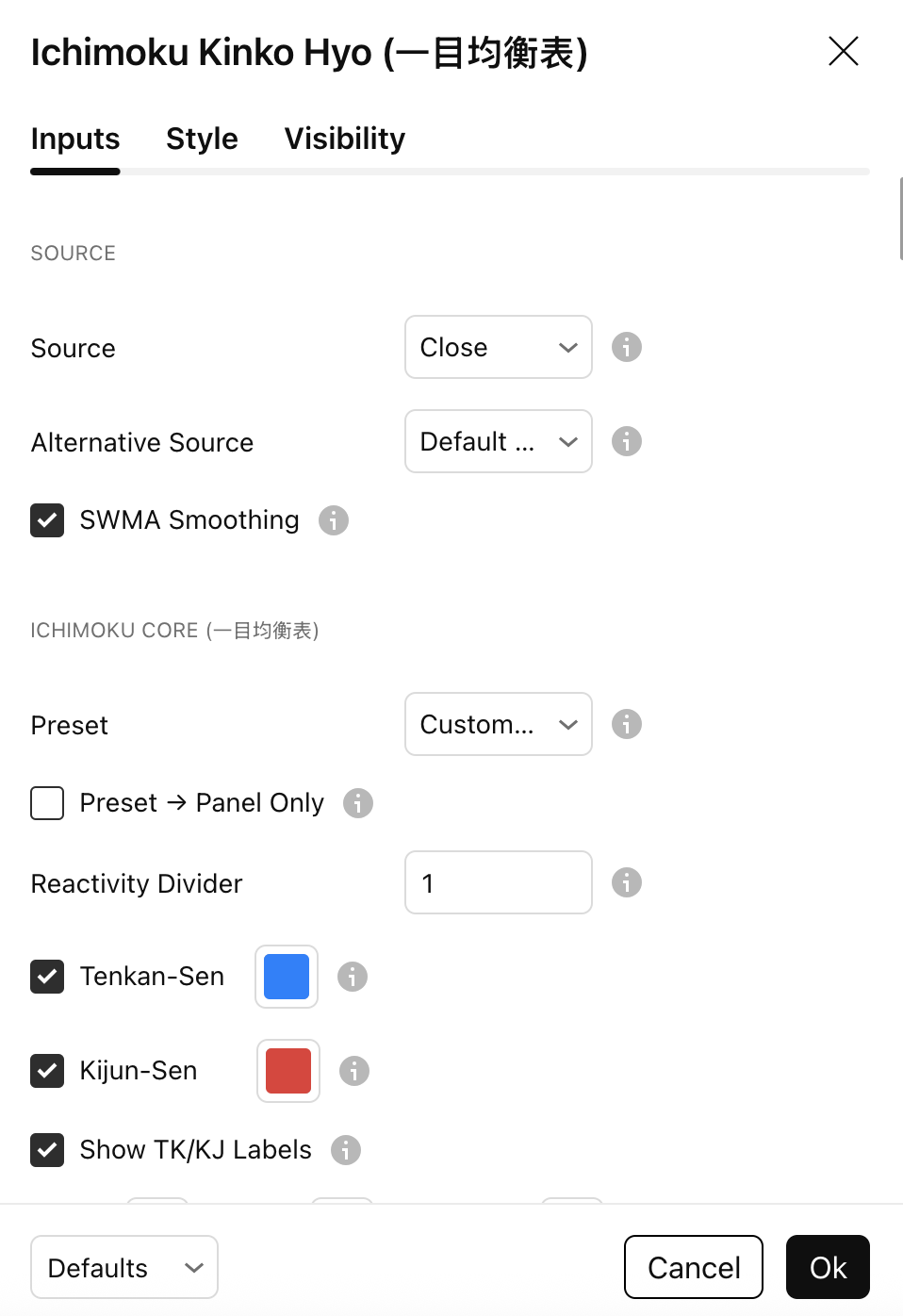This screenshot has height=1316, width=903.
Task: Switch to the Style tab
Action: [202, 139]
